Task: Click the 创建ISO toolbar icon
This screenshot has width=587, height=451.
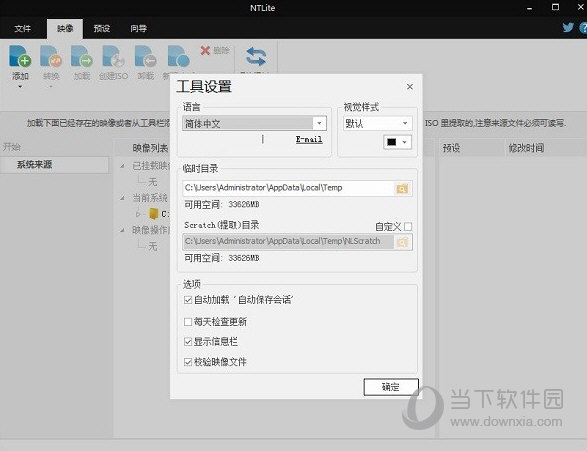Action: (x=113, y=56)
